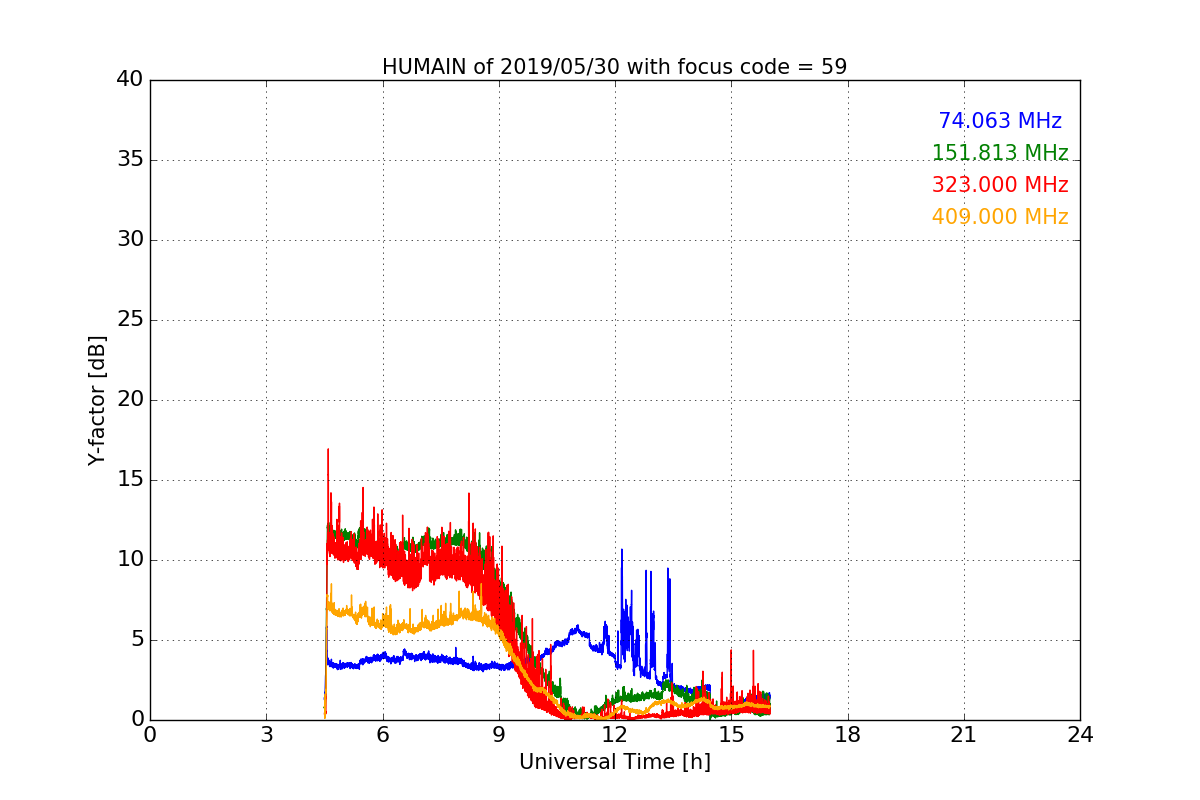Screen dimensions: 1200x800
Task: Click the y-axis tick label 40
Action: pyautogui.click(x=129, y=80)
